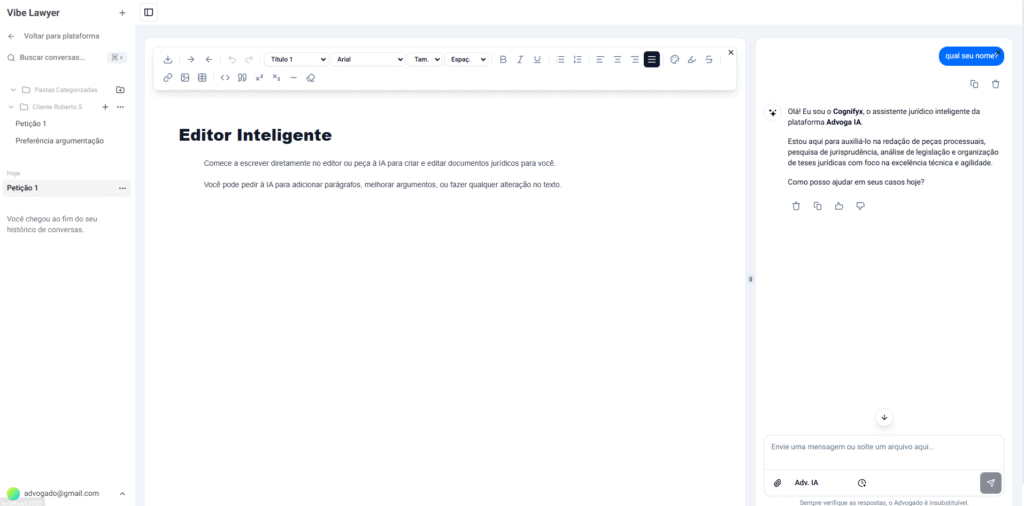The height and width of the screenshot is (506, 1024).
Task: Click the Adv. IA model button
Action: 806,483
